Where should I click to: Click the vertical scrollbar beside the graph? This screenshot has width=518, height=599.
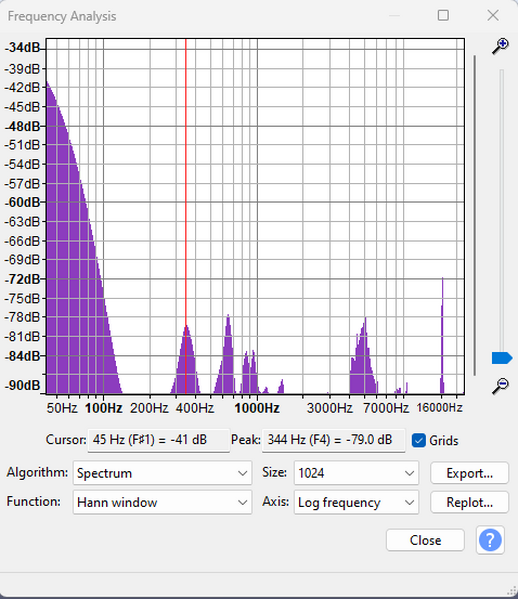474,216
